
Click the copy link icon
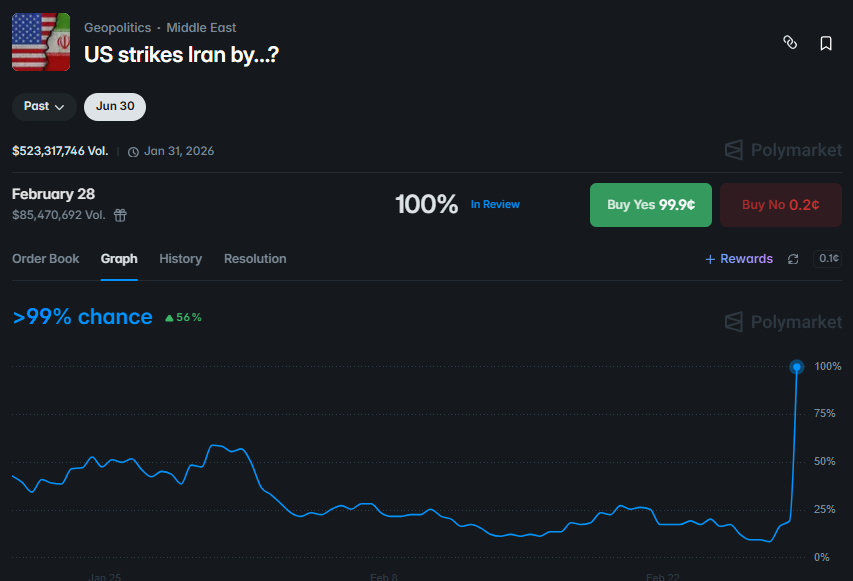pos(790,43)
